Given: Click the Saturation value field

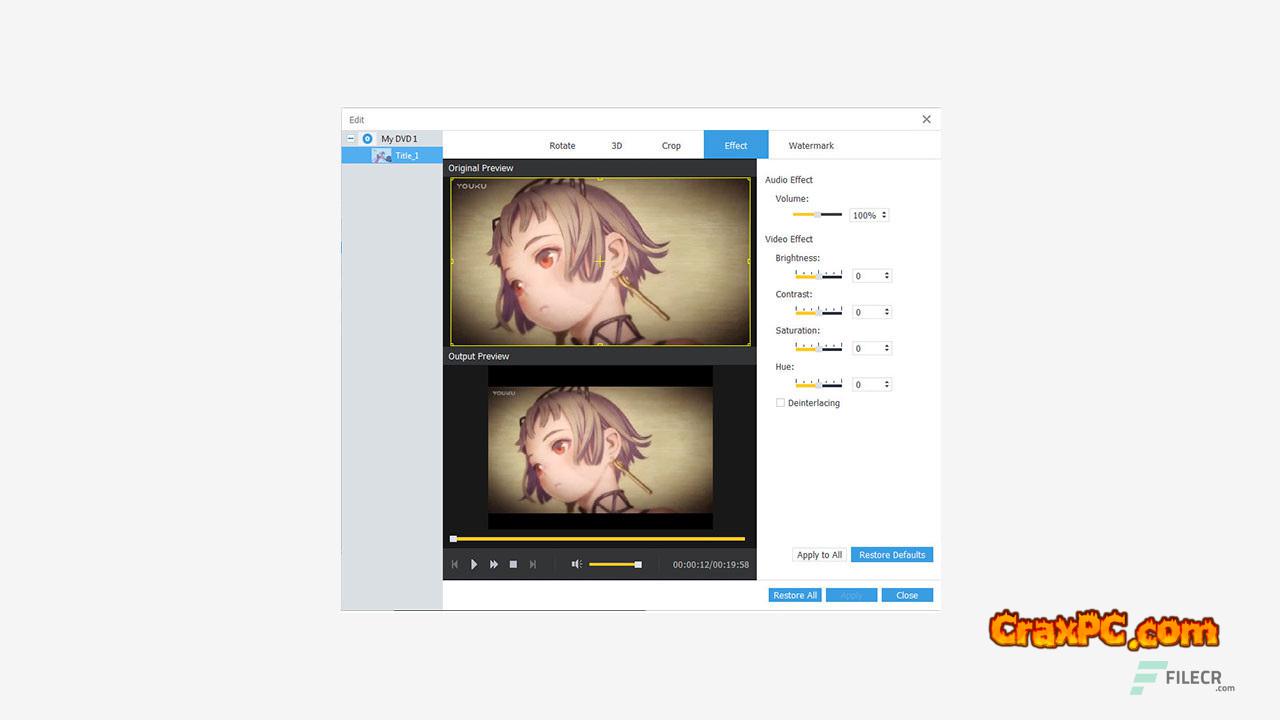Looking at the screenshot, I should [867, 348].
